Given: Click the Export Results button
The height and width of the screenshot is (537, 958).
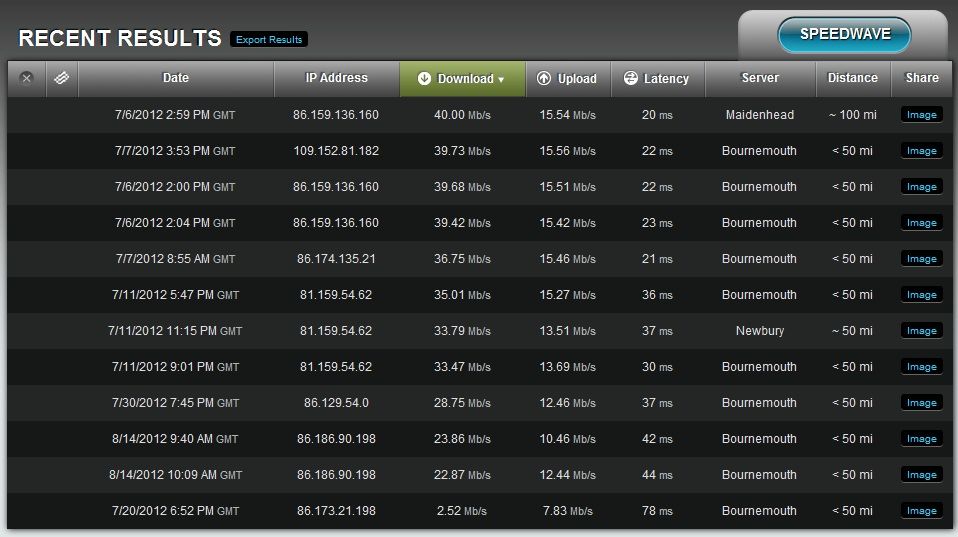Looking at the screenshot, I should coord(269,40).
